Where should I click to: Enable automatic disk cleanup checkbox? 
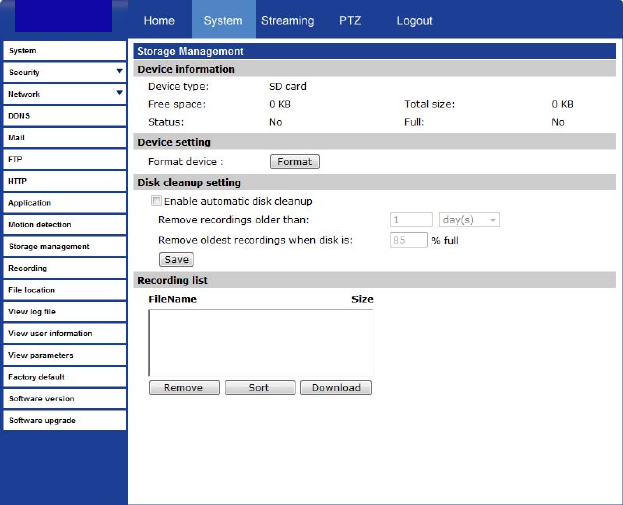(155, 202)
